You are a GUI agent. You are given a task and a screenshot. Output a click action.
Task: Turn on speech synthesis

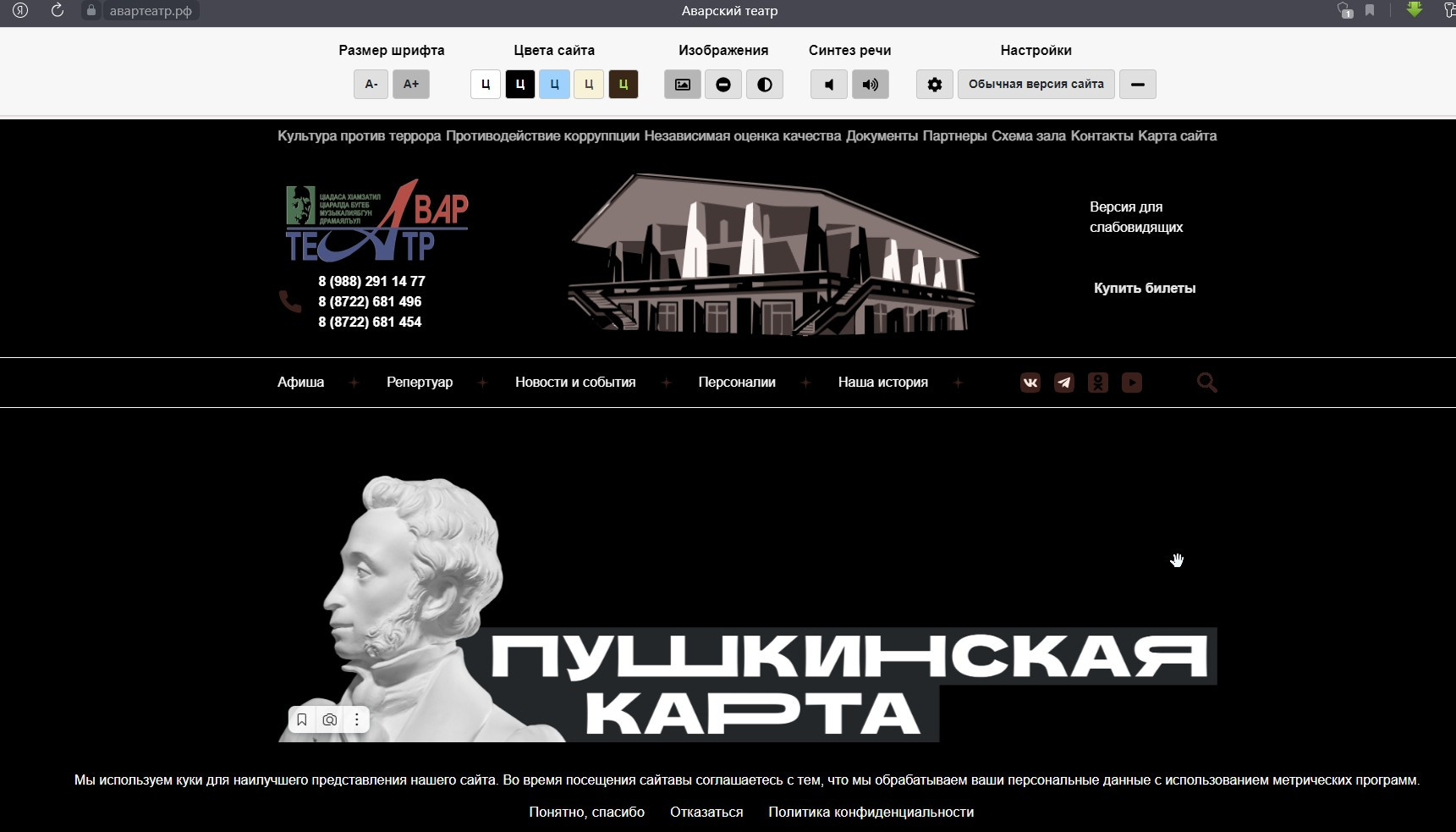coord(871,84)
